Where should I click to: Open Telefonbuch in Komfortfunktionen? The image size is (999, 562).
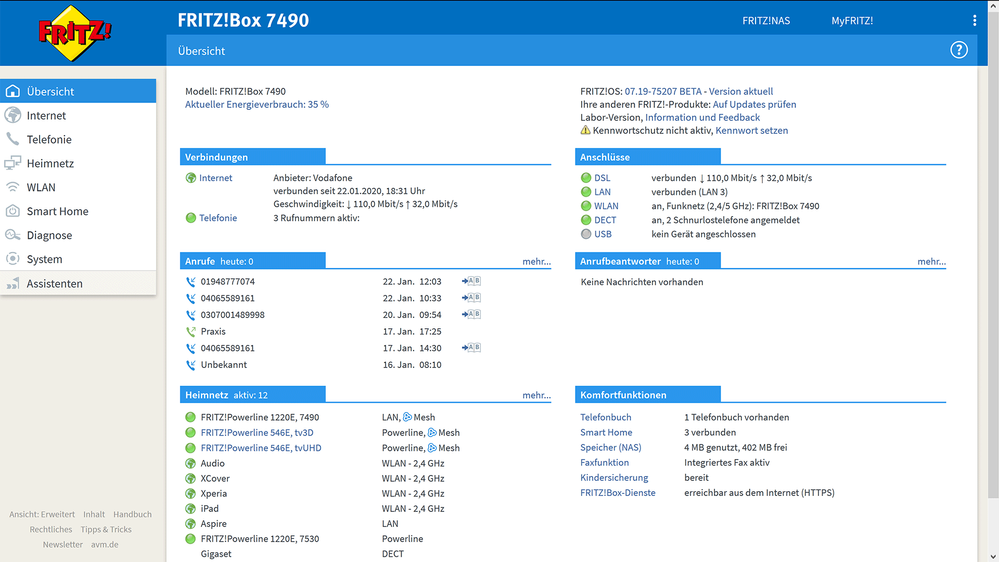pos(605,417)
